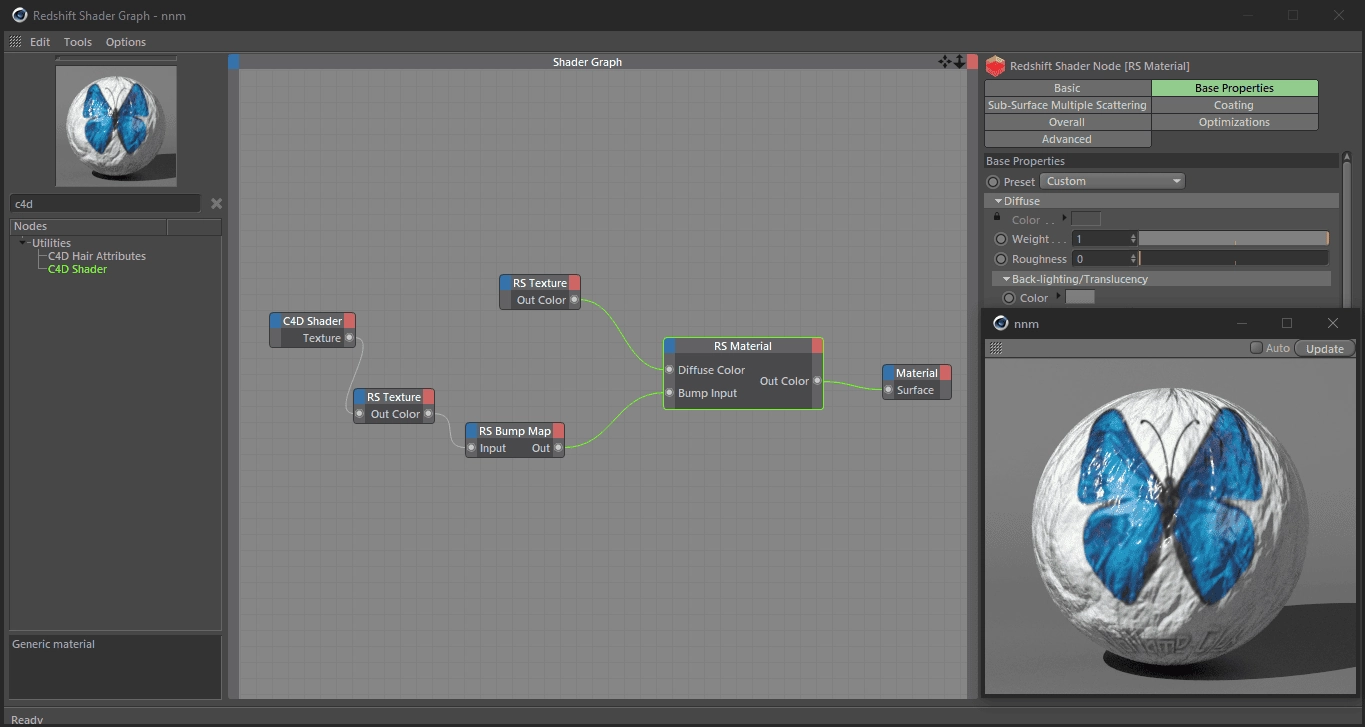Toggle the Weight animation radio dot
The width and height of the screenshot is (1365, 727).
(x=1001, y=239)
